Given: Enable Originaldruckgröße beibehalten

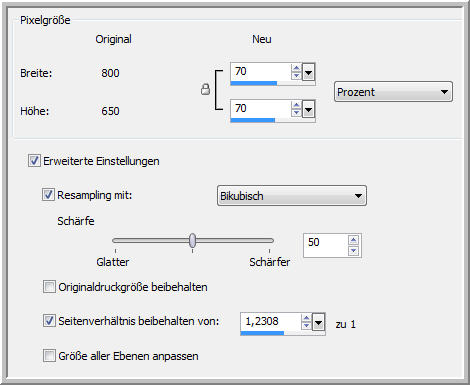Looking at the screenshot, I should pos(49,287).
